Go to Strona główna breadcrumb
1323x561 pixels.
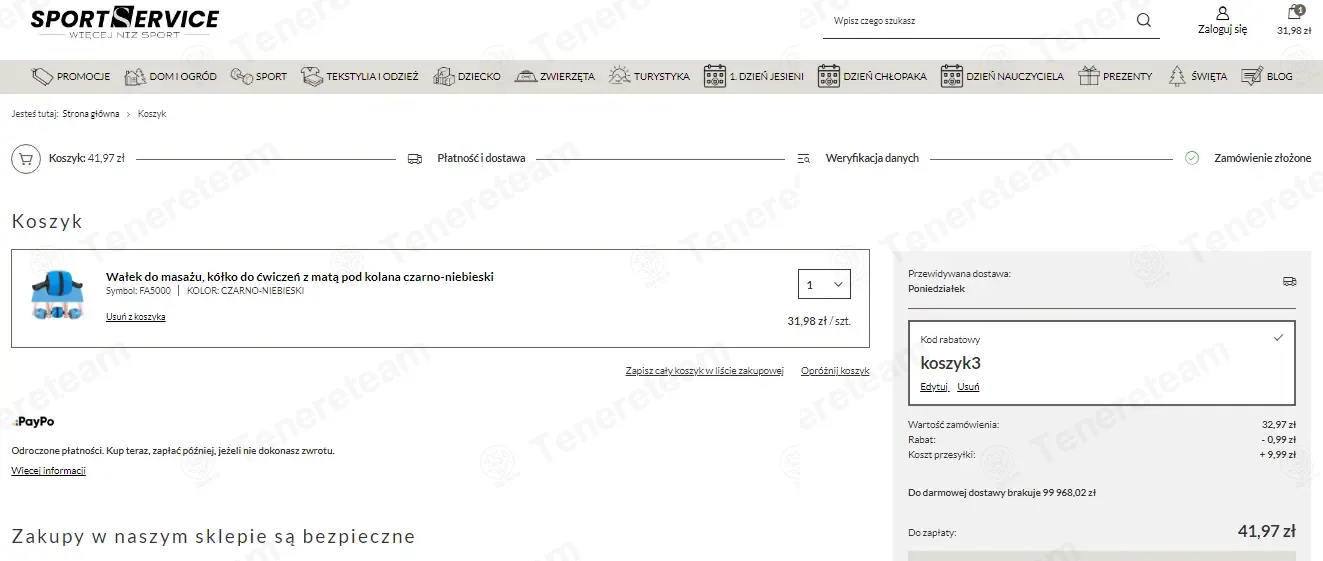pos(91,114)
